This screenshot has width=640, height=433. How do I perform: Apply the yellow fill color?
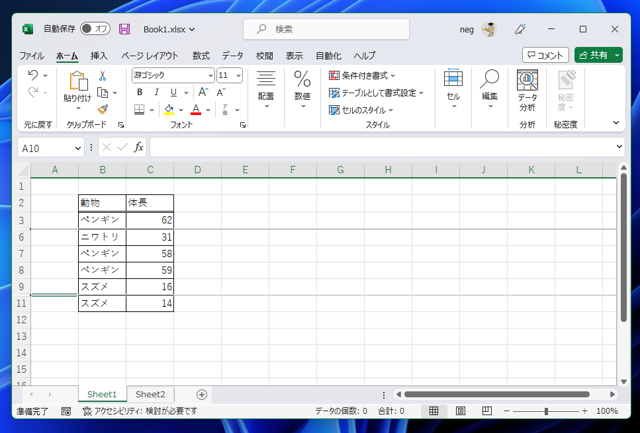click(169, 109)
